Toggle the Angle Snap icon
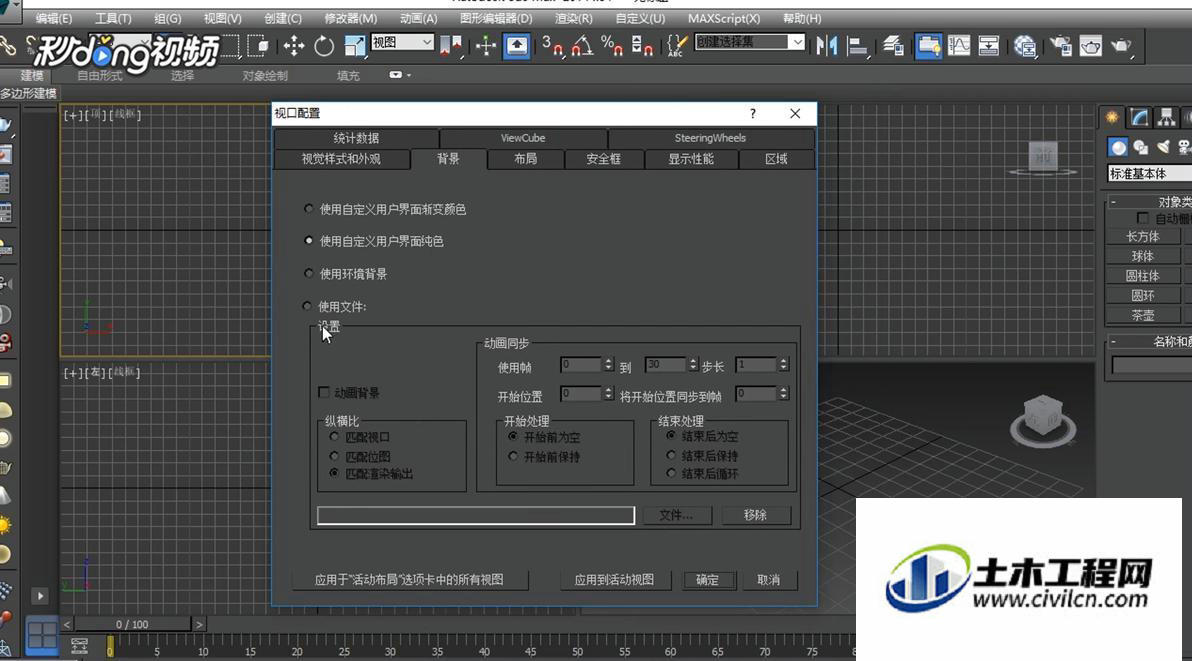 point(582,46)
